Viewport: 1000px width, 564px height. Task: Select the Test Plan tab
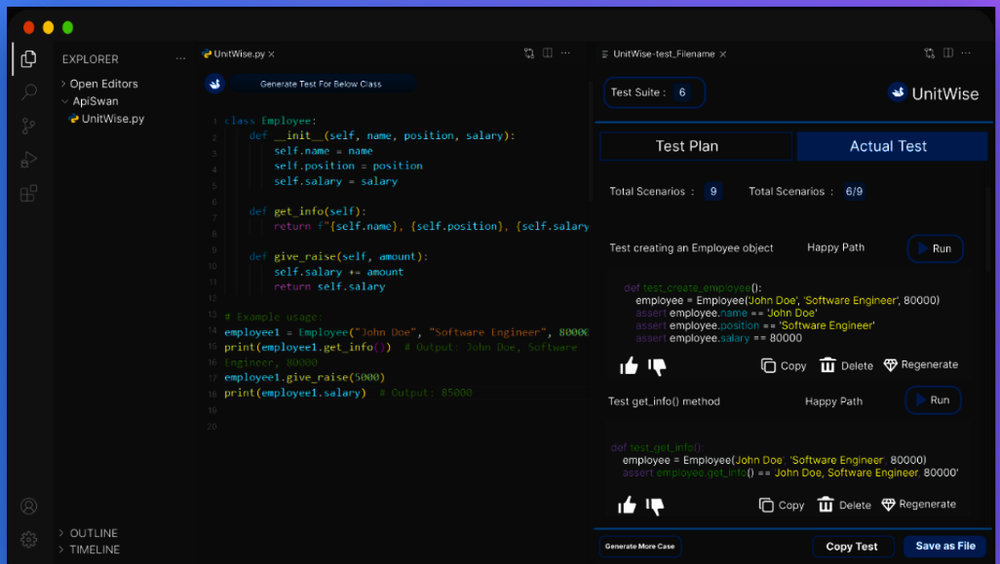pyautogui.click(x=696, y=146)
